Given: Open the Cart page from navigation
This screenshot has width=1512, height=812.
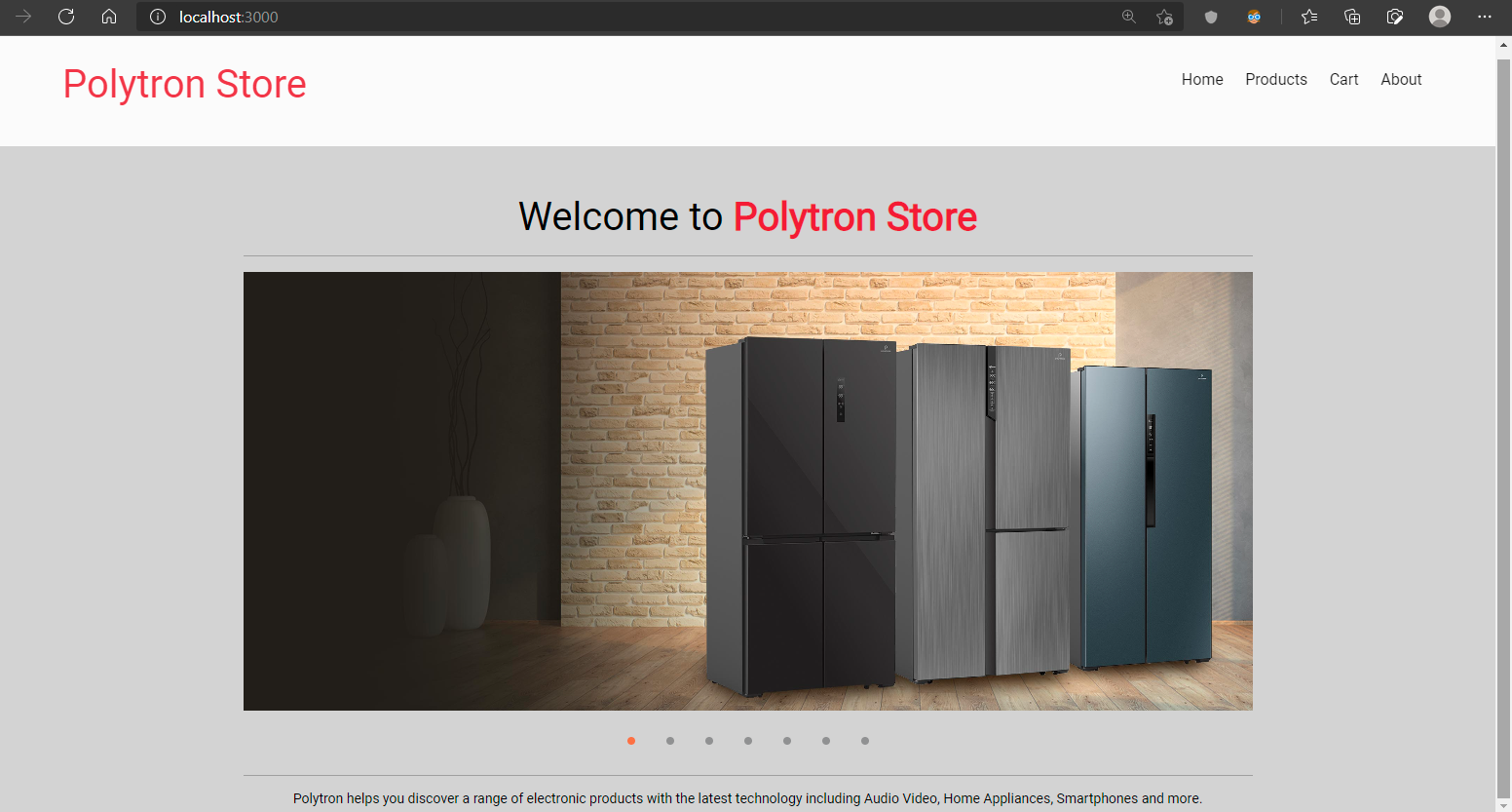Looking at the screenshot, I should point(1343,80).
